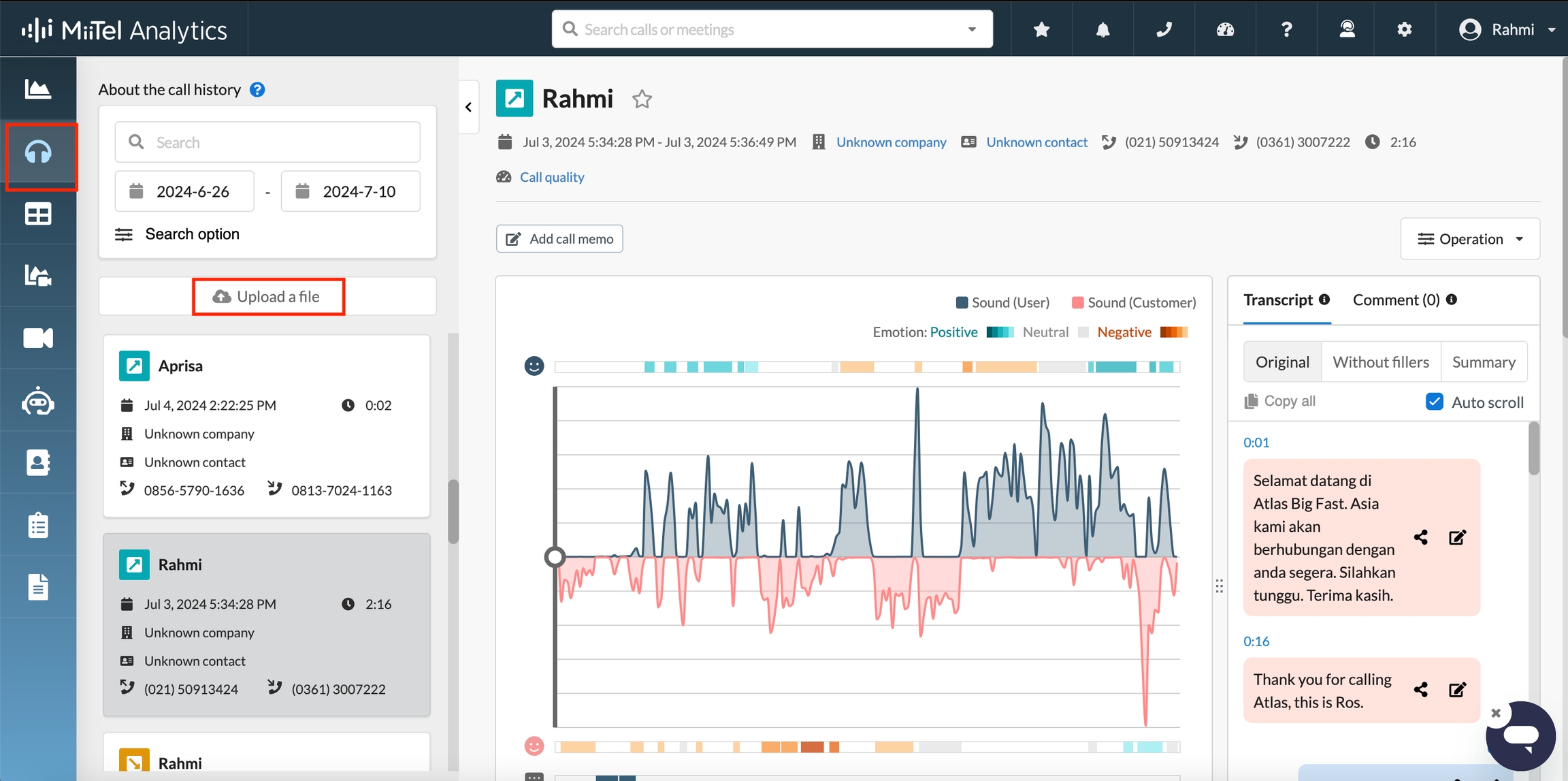The width and height of the screenshot is (1568, 781).
Task: Collapse the call history panel arrow
Action: coord(468,107)
